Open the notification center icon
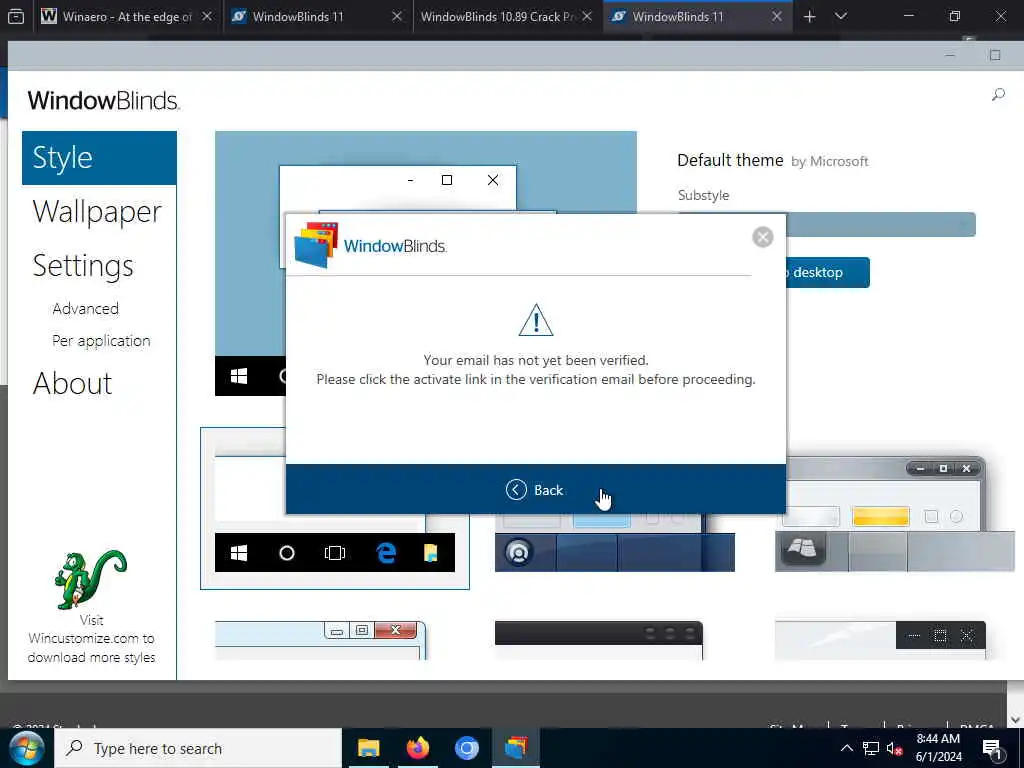 coord(991,749)
